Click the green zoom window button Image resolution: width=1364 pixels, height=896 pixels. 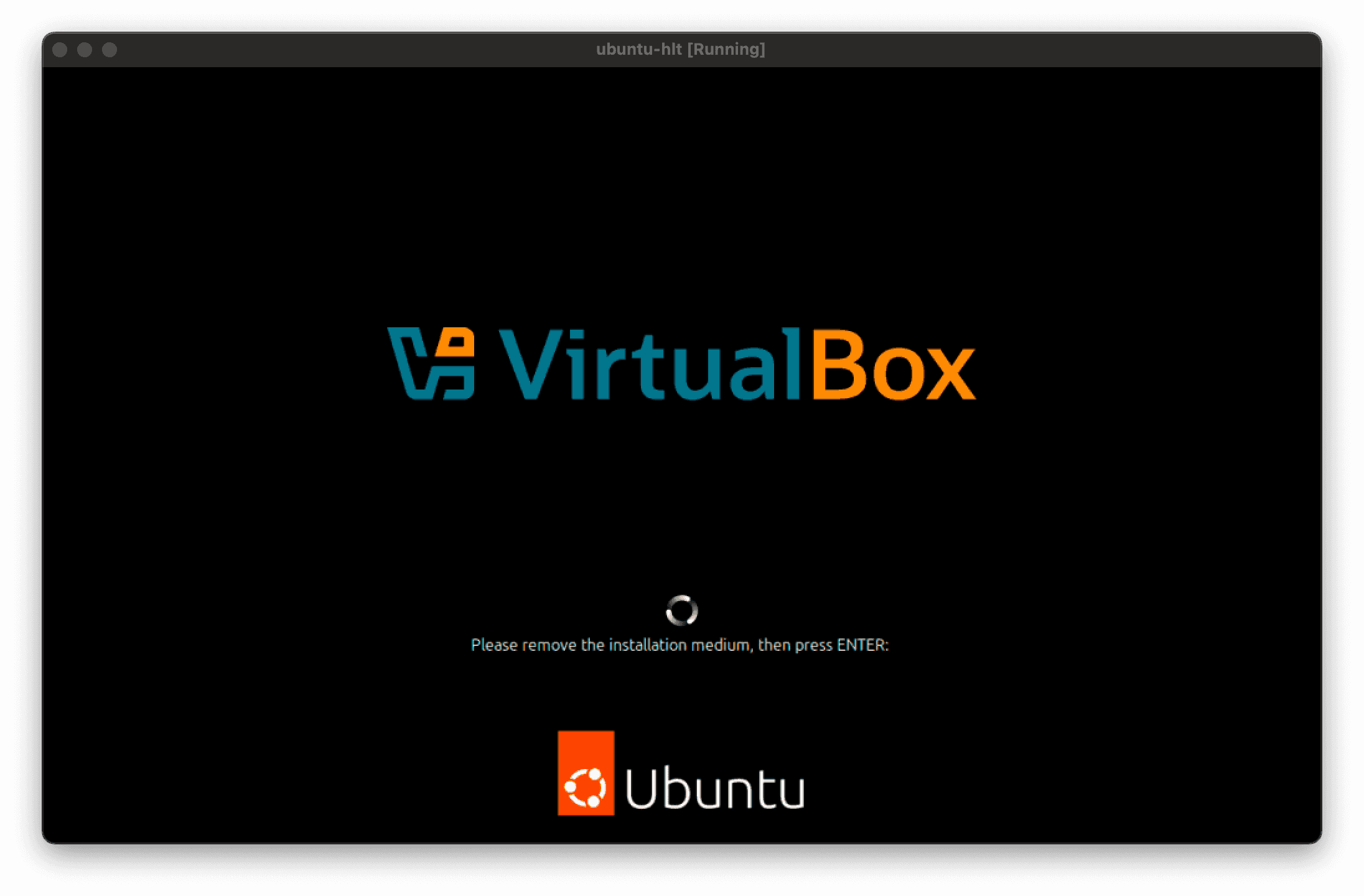(x=110, y=50)
